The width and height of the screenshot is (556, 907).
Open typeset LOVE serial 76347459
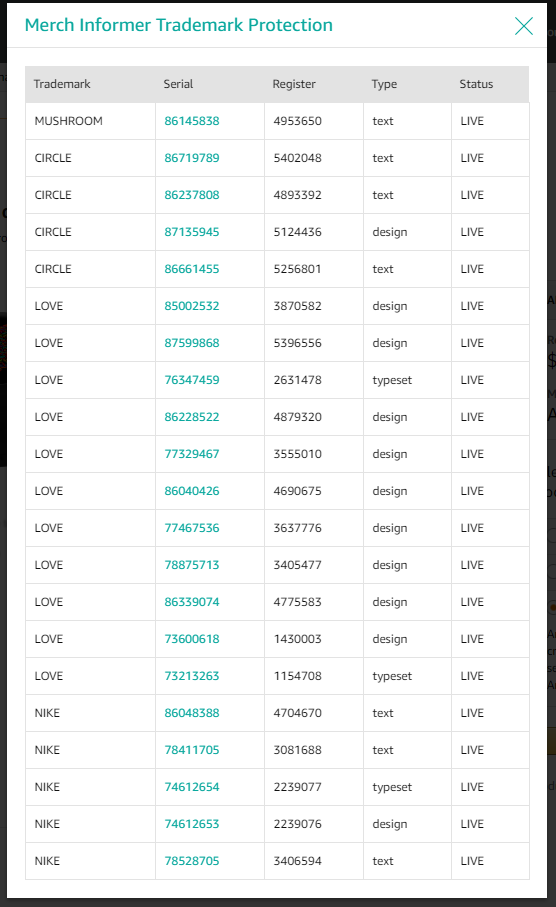point(192,380)
